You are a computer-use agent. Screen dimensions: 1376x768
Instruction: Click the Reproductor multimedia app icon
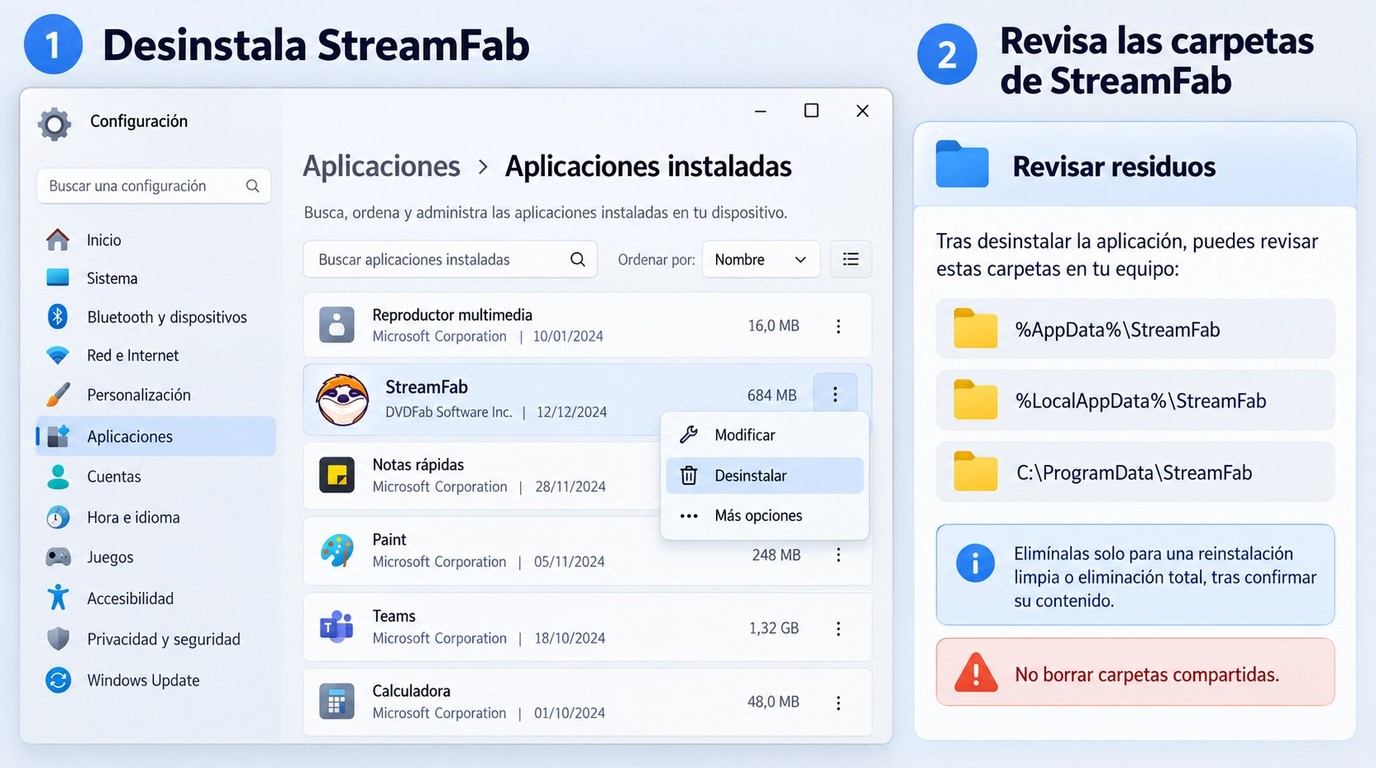337,325
